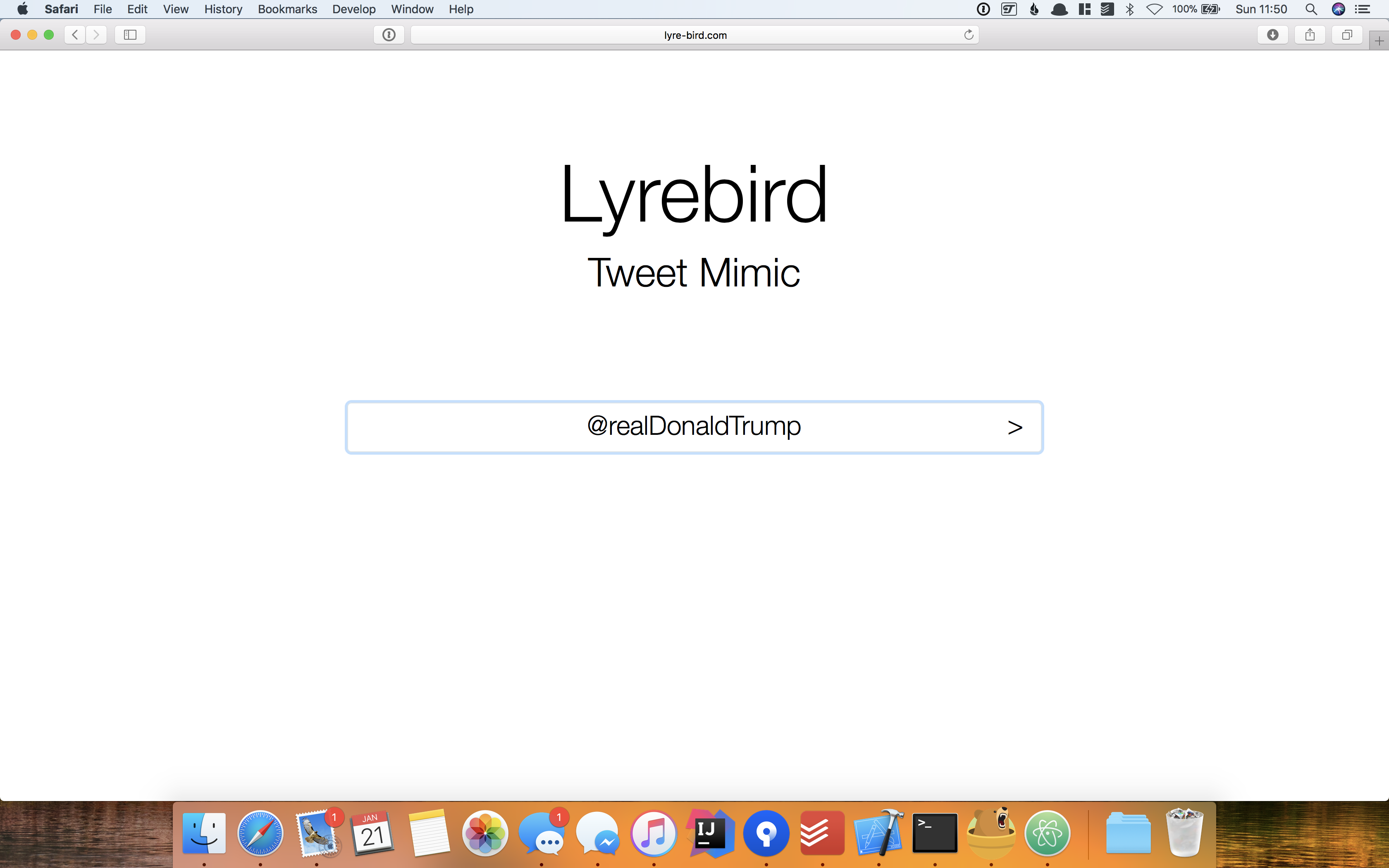Click the 1Password toolbar extension icon

point(389,35)
